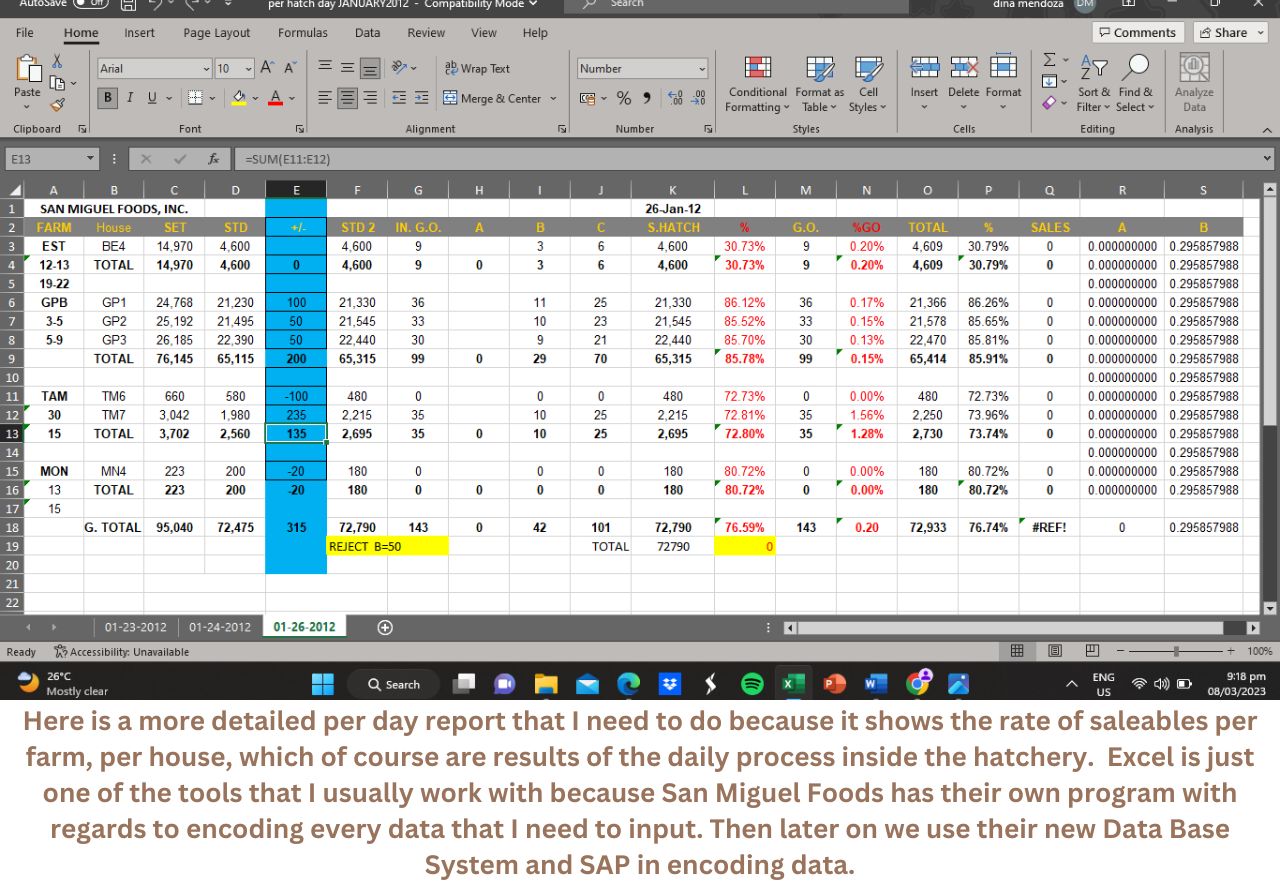
Task: Click the Clear eraser icon
Action: [x=1049, y=103]
